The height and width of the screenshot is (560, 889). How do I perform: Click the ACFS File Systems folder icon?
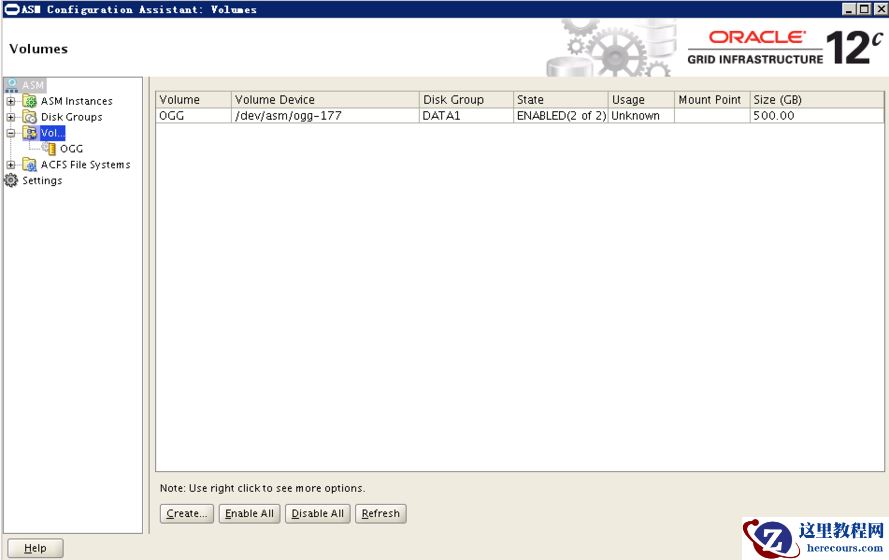tap(29, 164)
